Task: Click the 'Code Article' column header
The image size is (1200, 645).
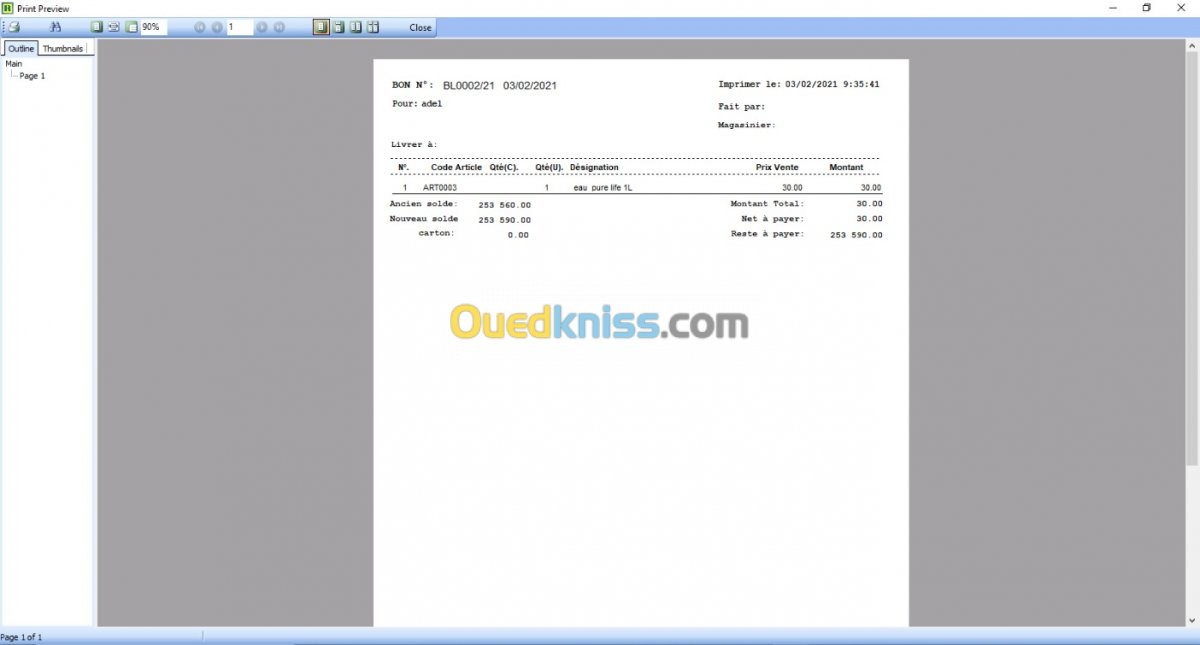Action: pos(456,167)
